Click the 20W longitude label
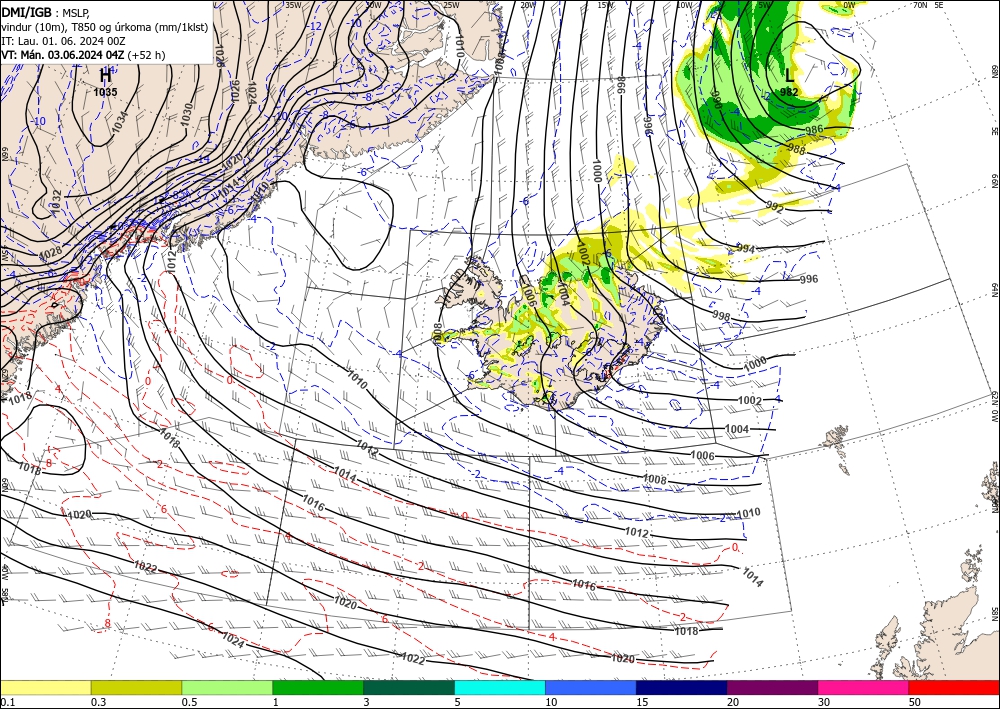The width and height of the screenshot is (1000, 709). [x=527, y=5]
